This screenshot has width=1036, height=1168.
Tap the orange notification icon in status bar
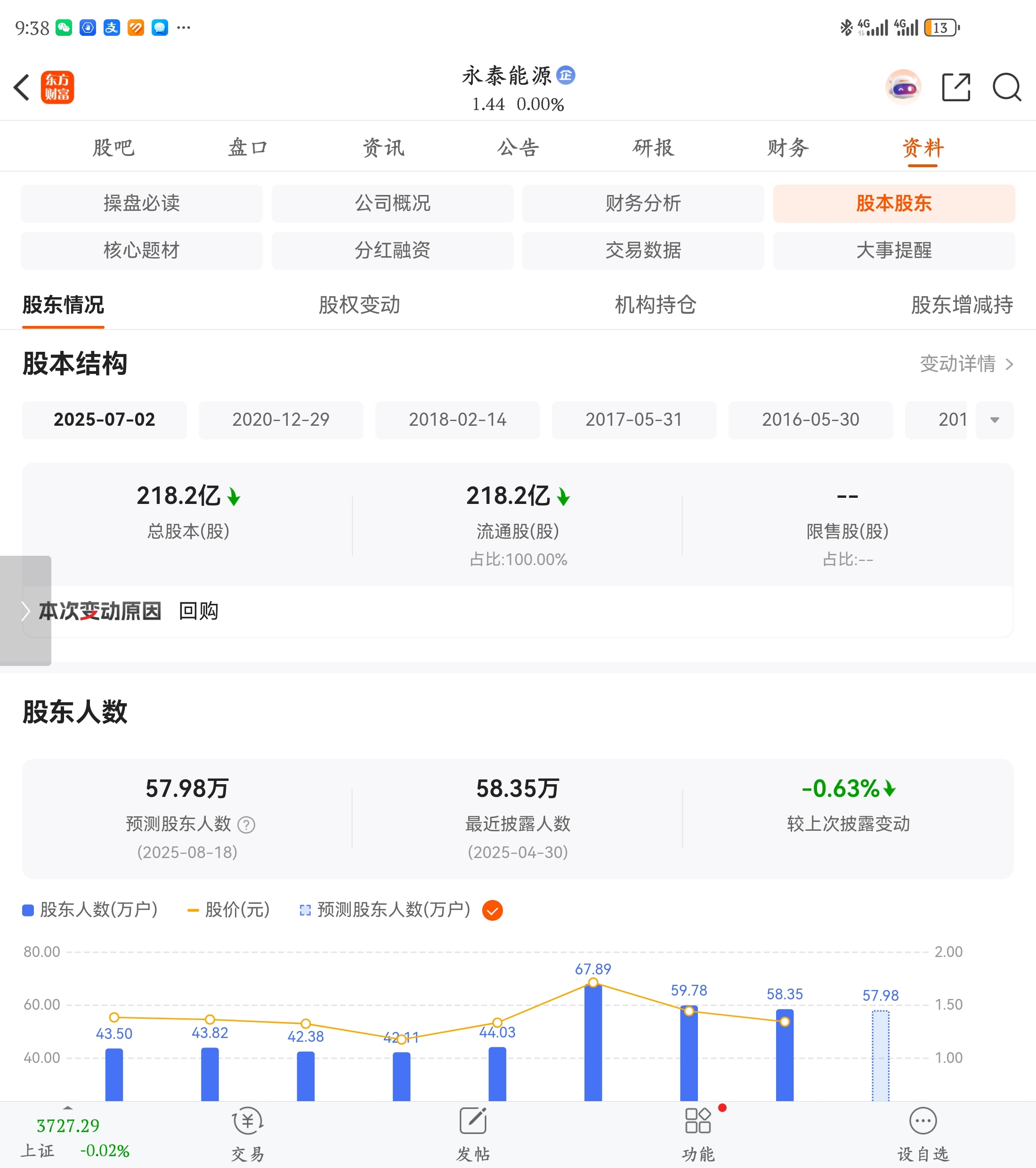coord(136,27)
